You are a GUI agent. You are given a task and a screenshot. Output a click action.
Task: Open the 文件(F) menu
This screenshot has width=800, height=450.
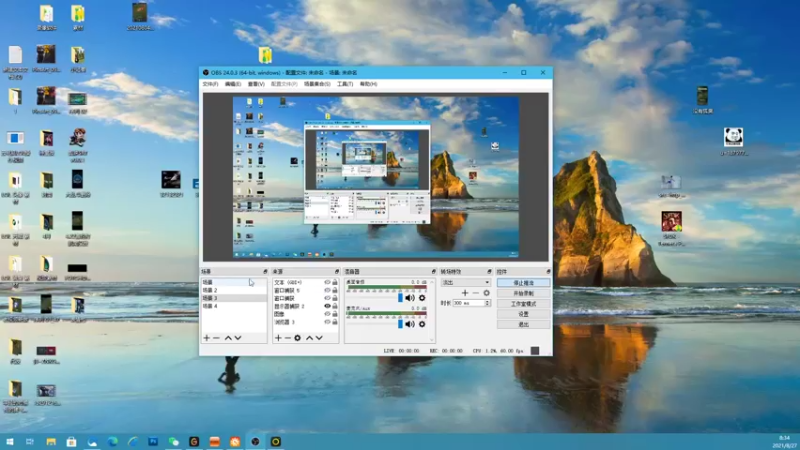[210, 84]
